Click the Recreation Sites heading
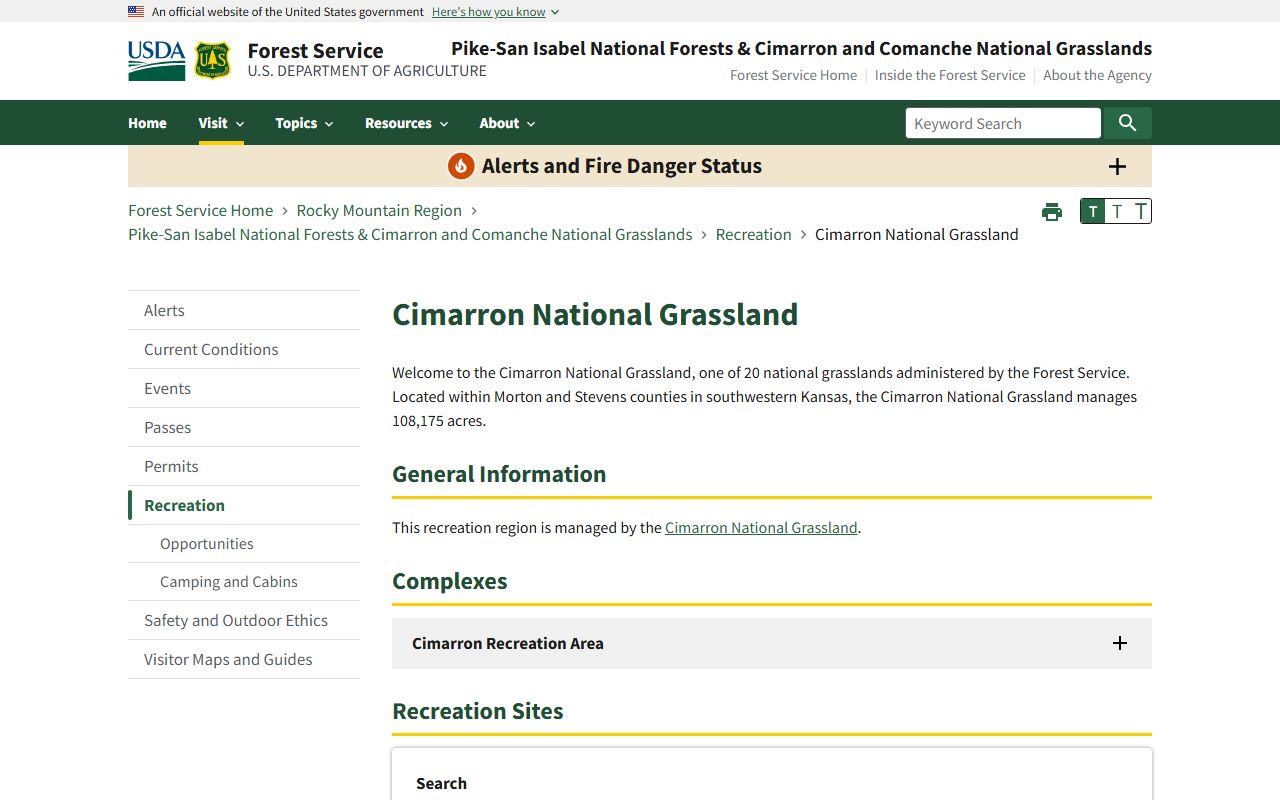The height and width of the screenshot is (800, 1280). pos(478,711)
